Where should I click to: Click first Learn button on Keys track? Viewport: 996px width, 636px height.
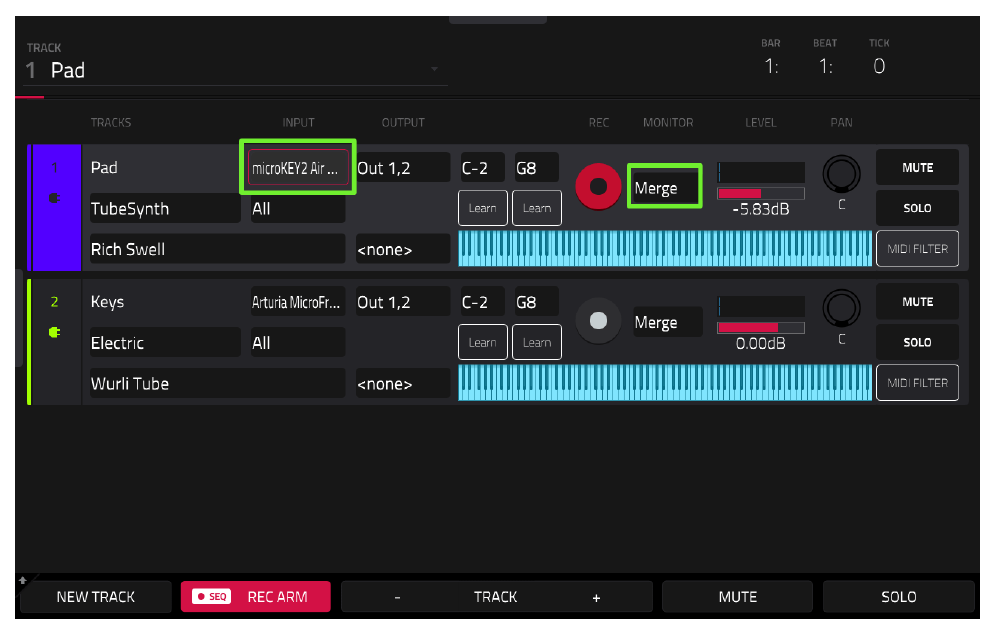[x=483, y=342]
